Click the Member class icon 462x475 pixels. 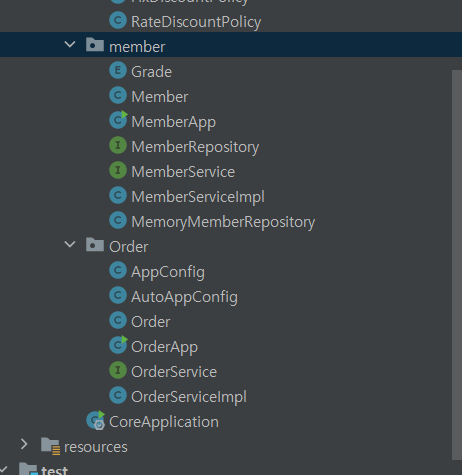click(118, 95)
